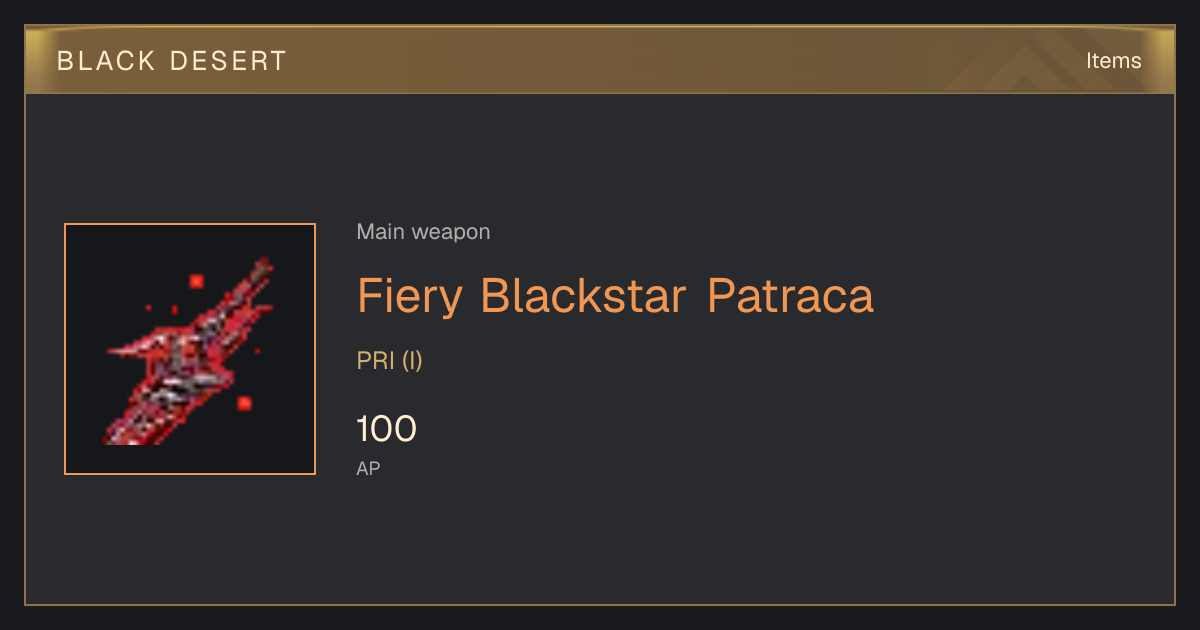Click the BLACK DESERT header title

pyautogui.click(x=172, y=61)
